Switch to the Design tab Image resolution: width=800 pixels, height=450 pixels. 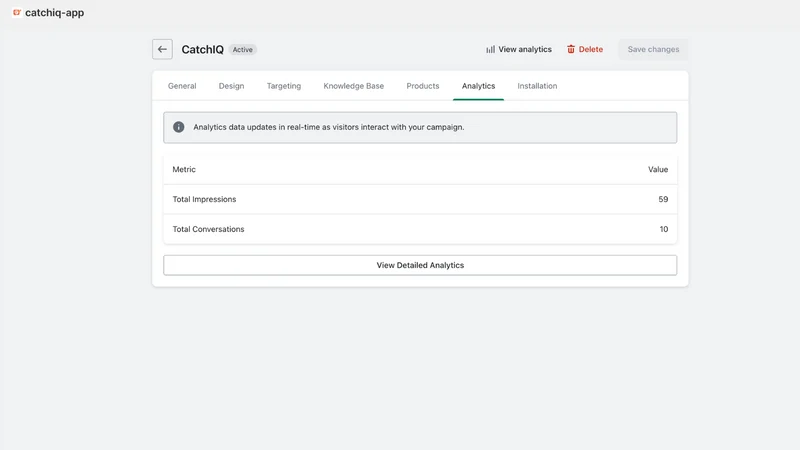232,86
